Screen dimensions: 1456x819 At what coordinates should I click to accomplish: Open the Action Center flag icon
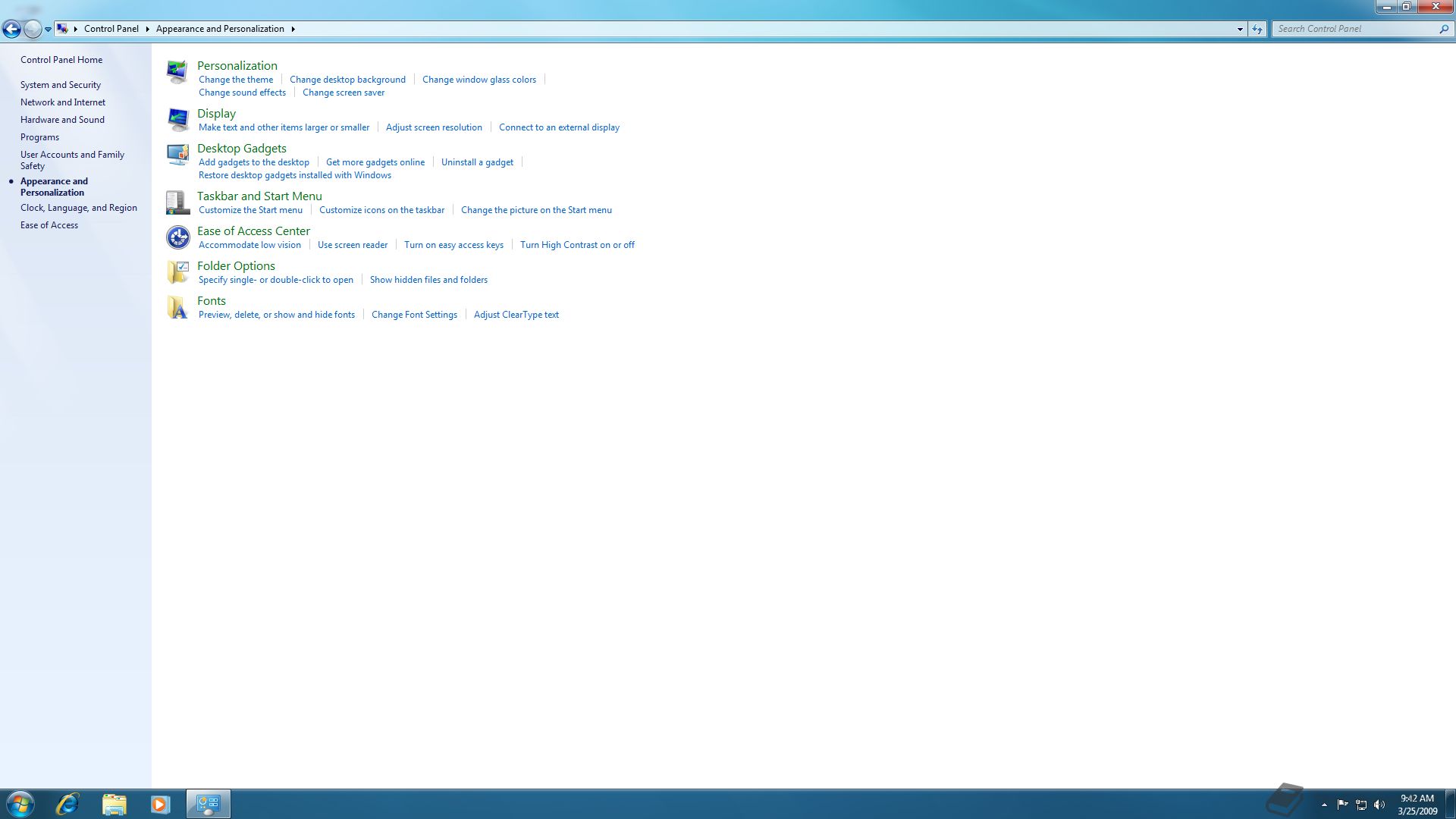click(x=1342, y=805)
